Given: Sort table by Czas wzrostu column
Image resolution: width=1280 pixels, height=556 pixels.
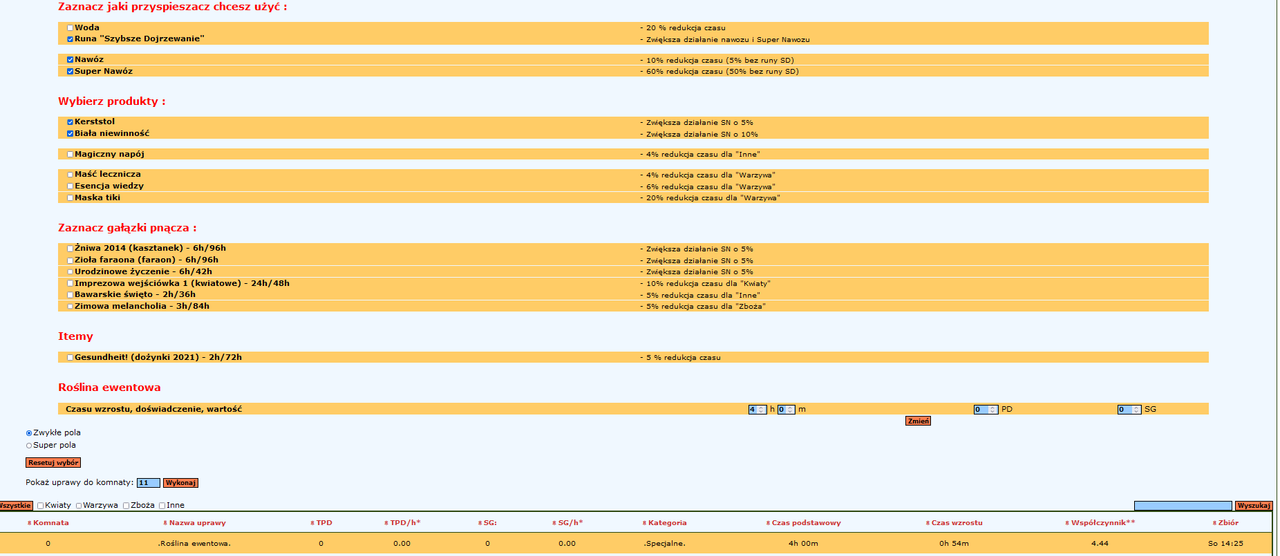Looking at the screenshot, I should pos(953,523).
